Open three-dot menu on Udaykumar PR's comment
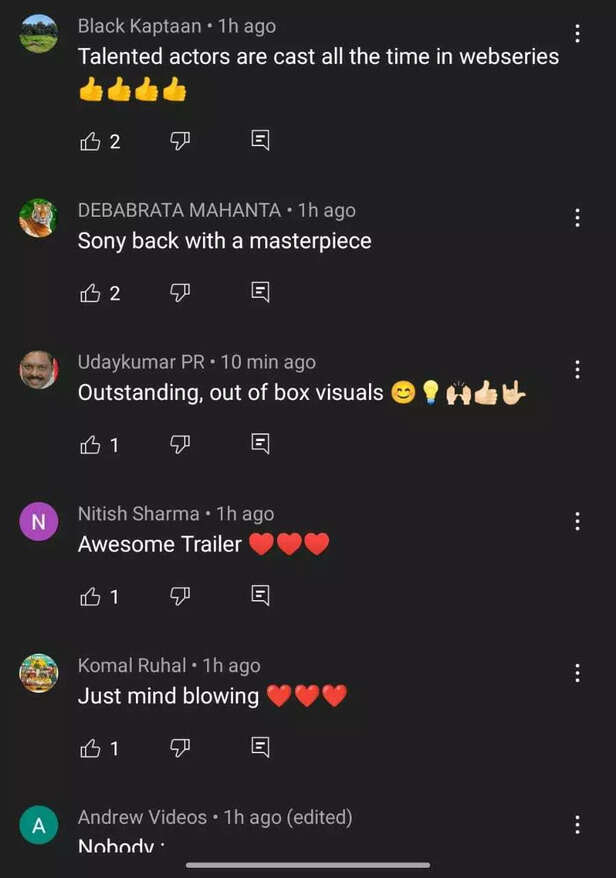The image size is (616, 878). [x=577, y=370]
